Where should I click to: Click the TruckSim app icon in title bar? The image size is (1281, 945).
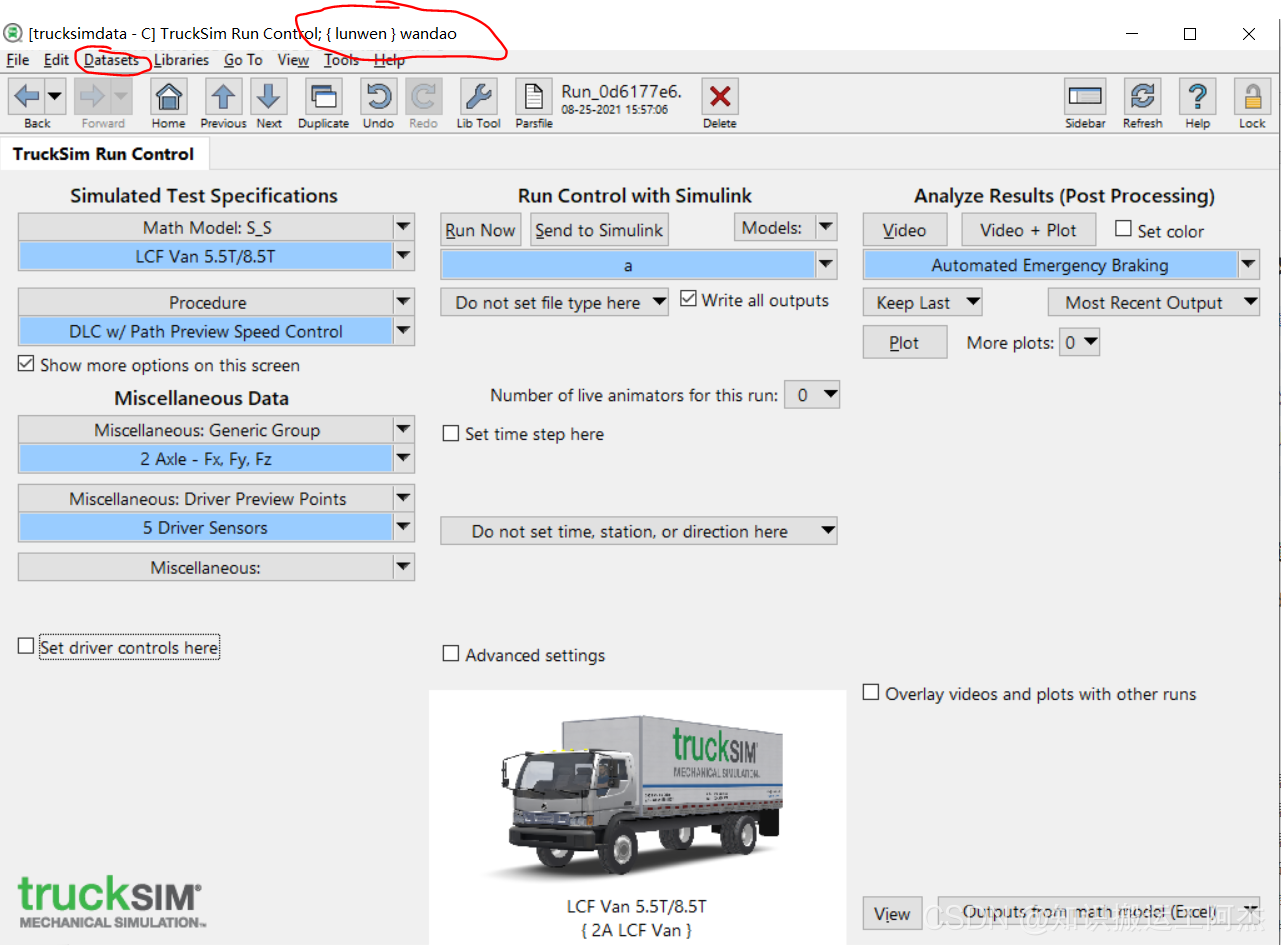pos(14,33)
